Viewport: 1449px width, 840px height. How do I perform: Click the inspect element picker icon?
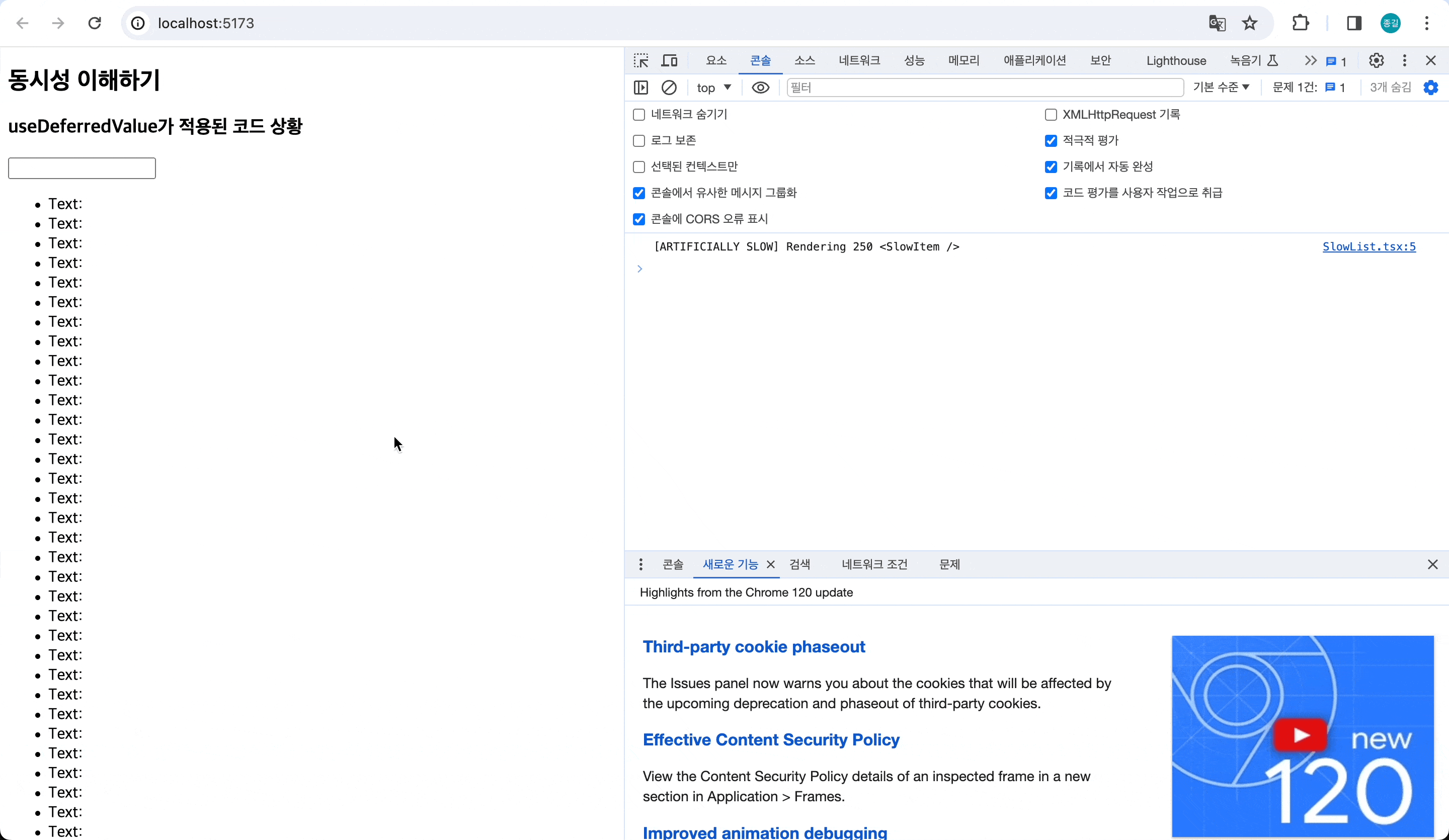click(x=640, y=60)
